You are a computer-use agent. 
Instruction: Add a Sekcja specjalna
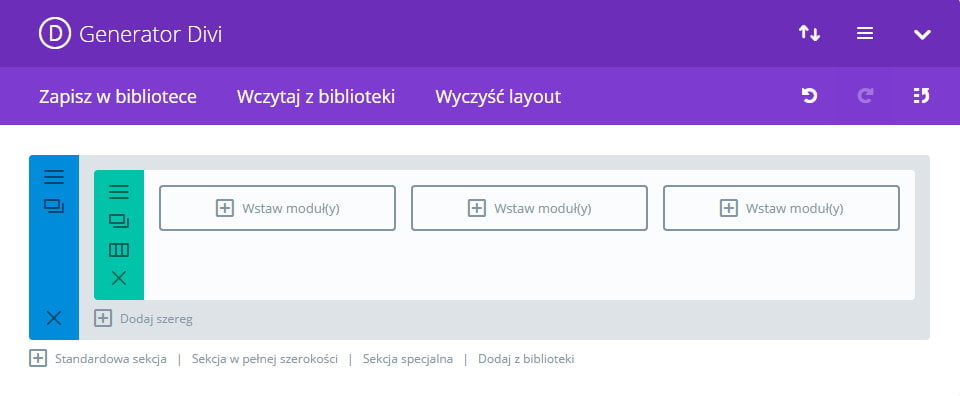pyautogui.click(x=408, y=359)
